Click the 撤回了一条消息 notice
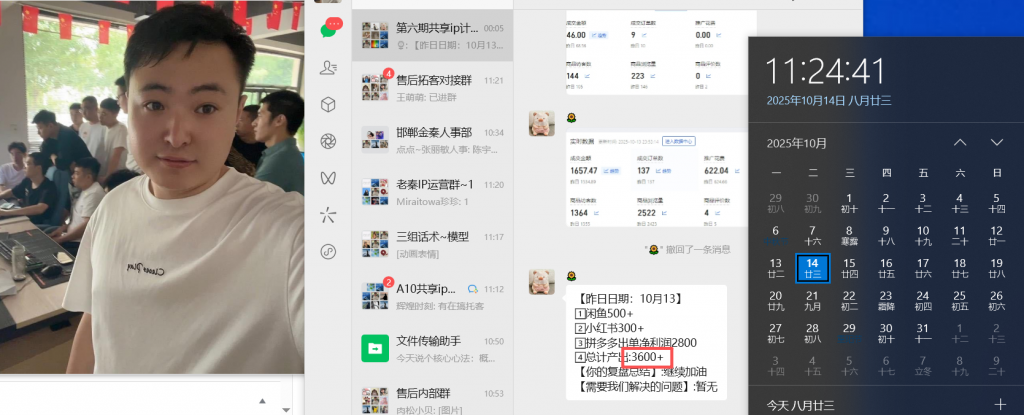The width and height of the screenshot is (1024, 415). click(688, 250)
